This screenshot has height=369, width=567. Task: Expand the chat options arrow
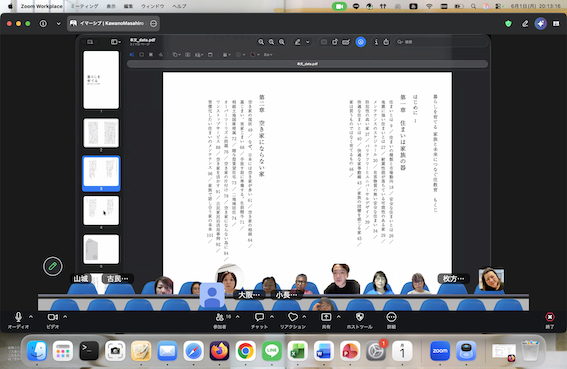click(272, 317)
